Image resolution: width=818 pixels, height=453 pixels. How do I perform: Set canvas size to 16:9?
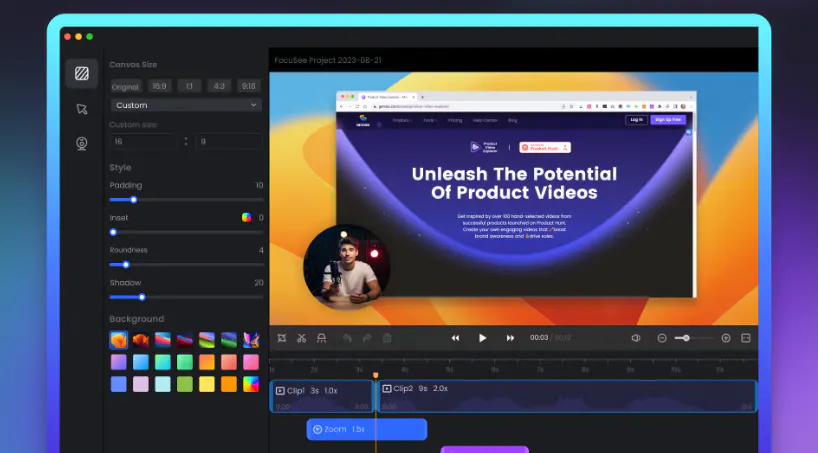(x=159, y=86)
